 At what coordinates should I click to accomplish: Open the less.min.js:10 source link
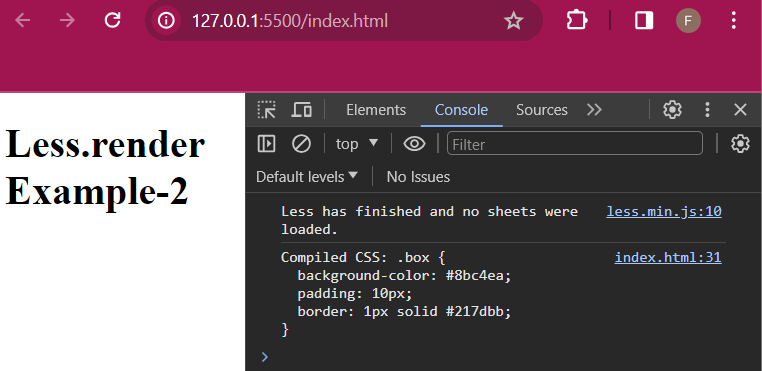[x=664, y=212]
